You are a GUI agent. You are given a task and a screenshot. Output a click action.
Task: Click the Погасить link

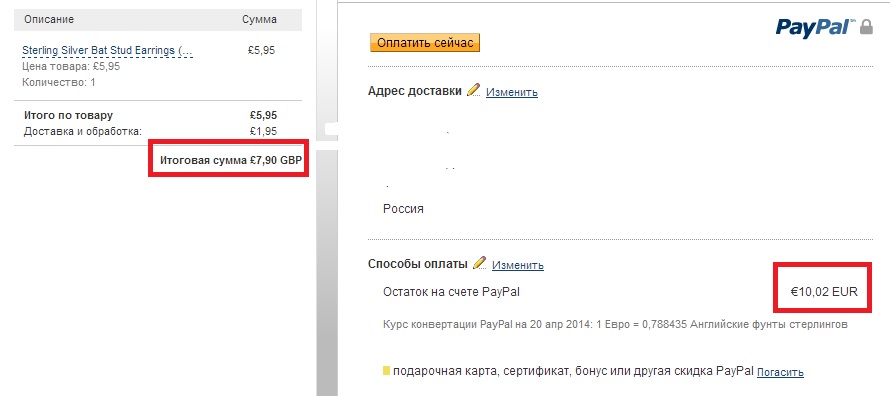780,373
